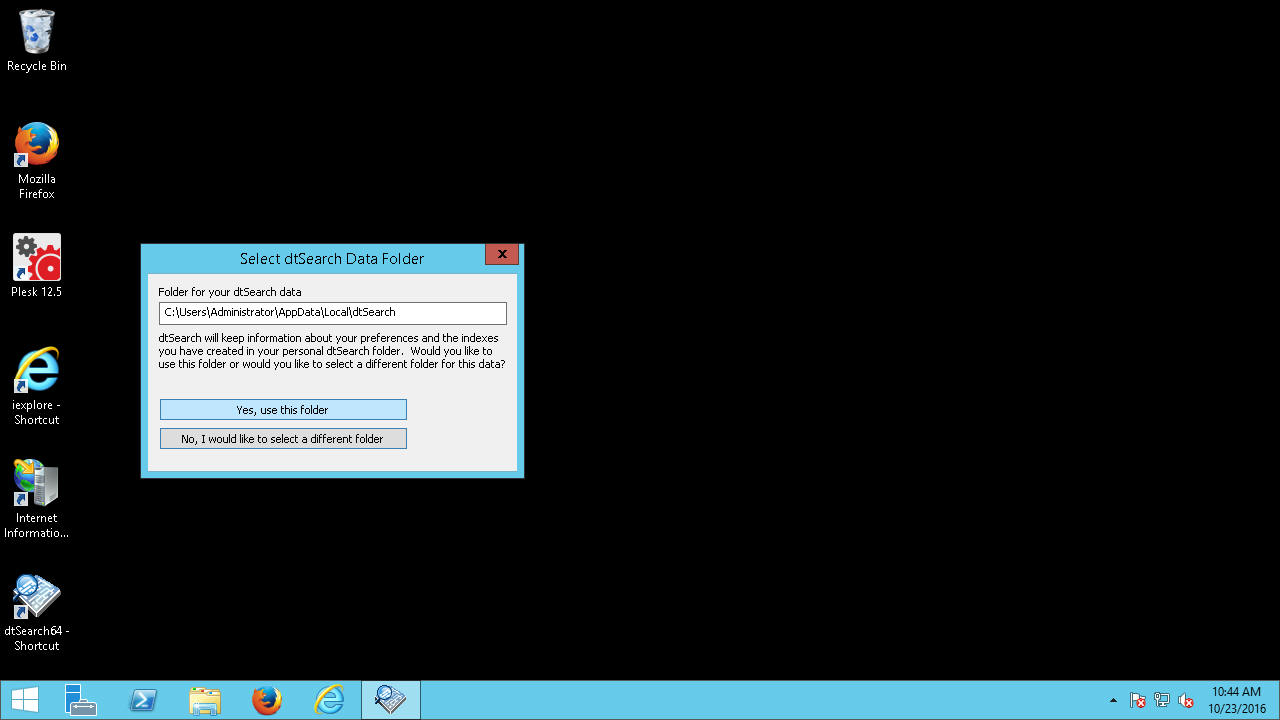Open the volume speaker tray icon

pyautogui.click(x=1186, y=700)
